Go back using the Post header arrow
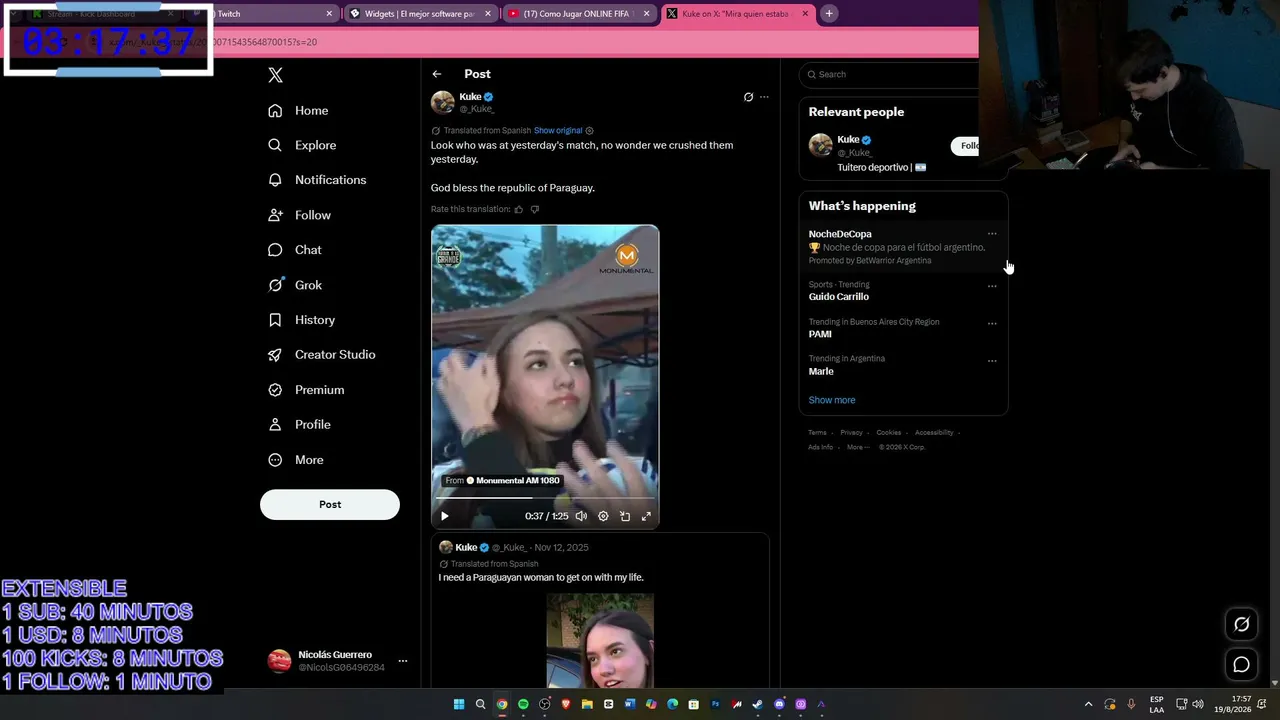The height and width of the screenshot is (720, 1280). [x=437, y=74]
